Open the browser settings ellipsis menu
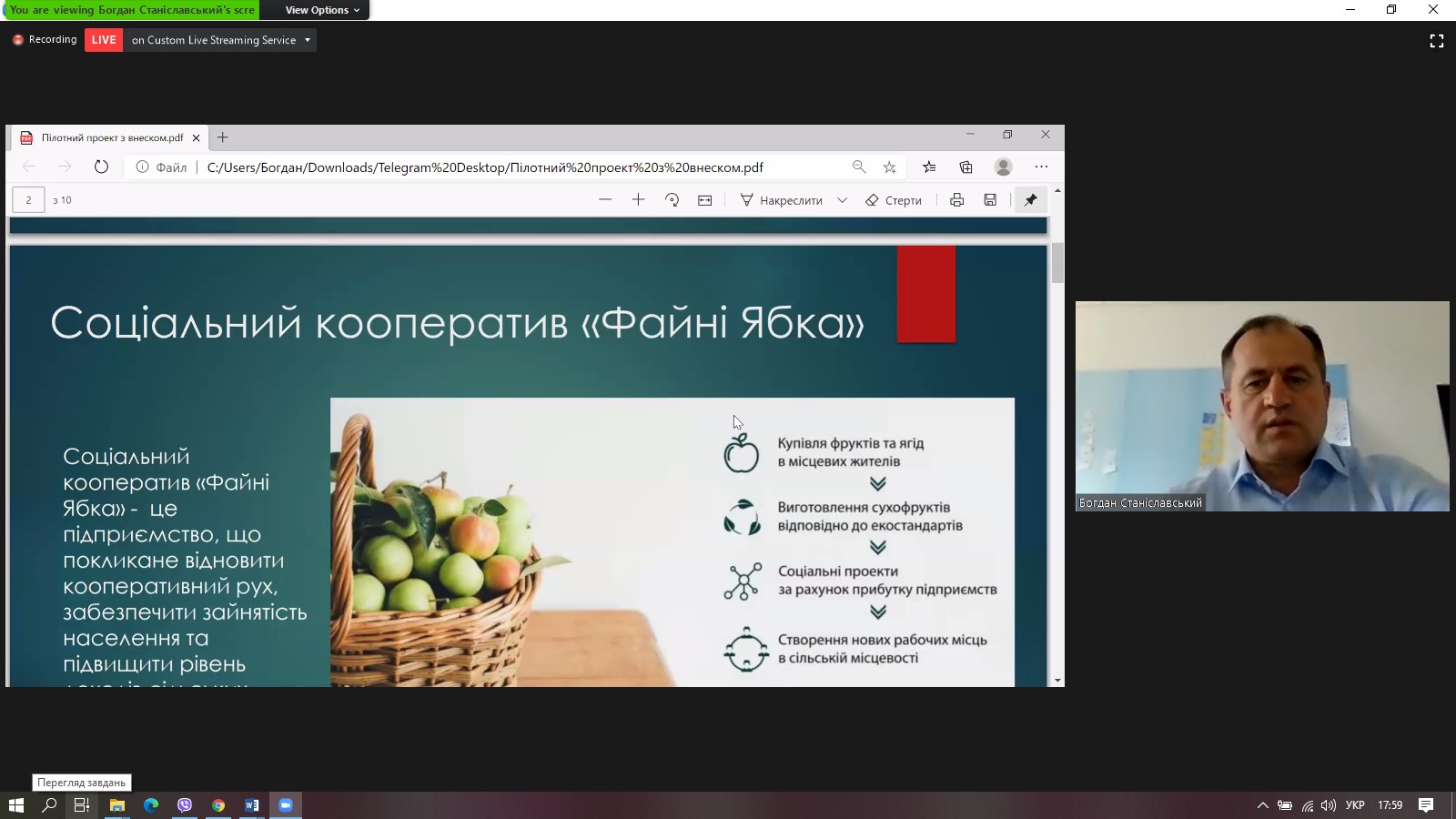This screenshot has height=819, width=1456. pyautogui.click(x=1041, y=167)
